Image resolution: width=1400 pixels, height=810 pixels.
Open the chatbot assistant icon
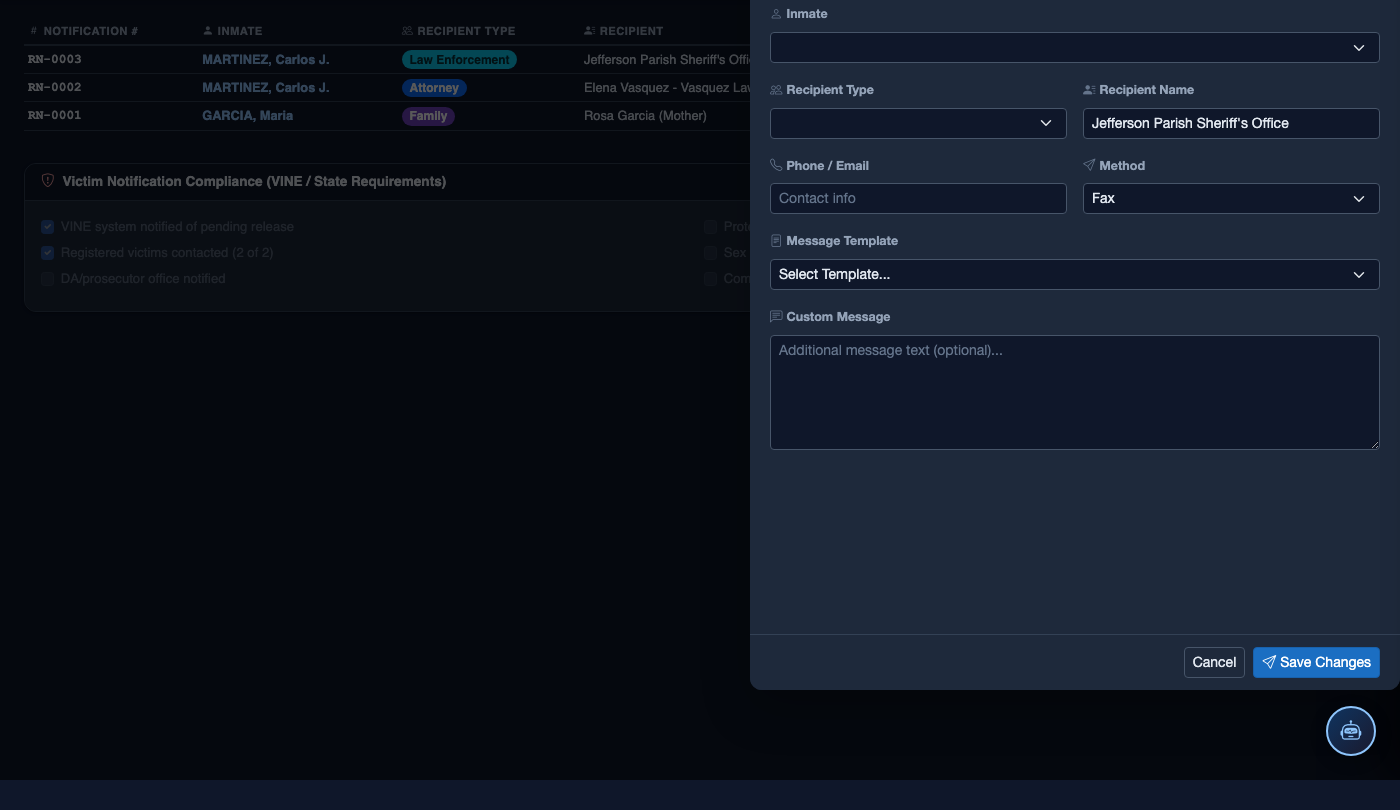(1351, 730)
